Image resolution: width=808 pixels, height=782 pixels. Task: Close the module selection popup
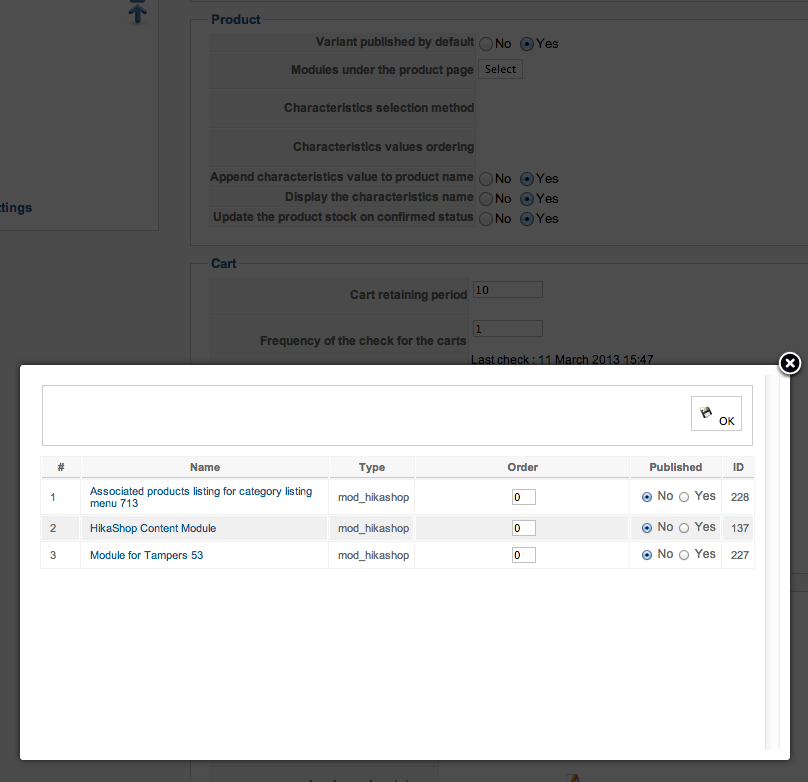click(x=789, y=363)
